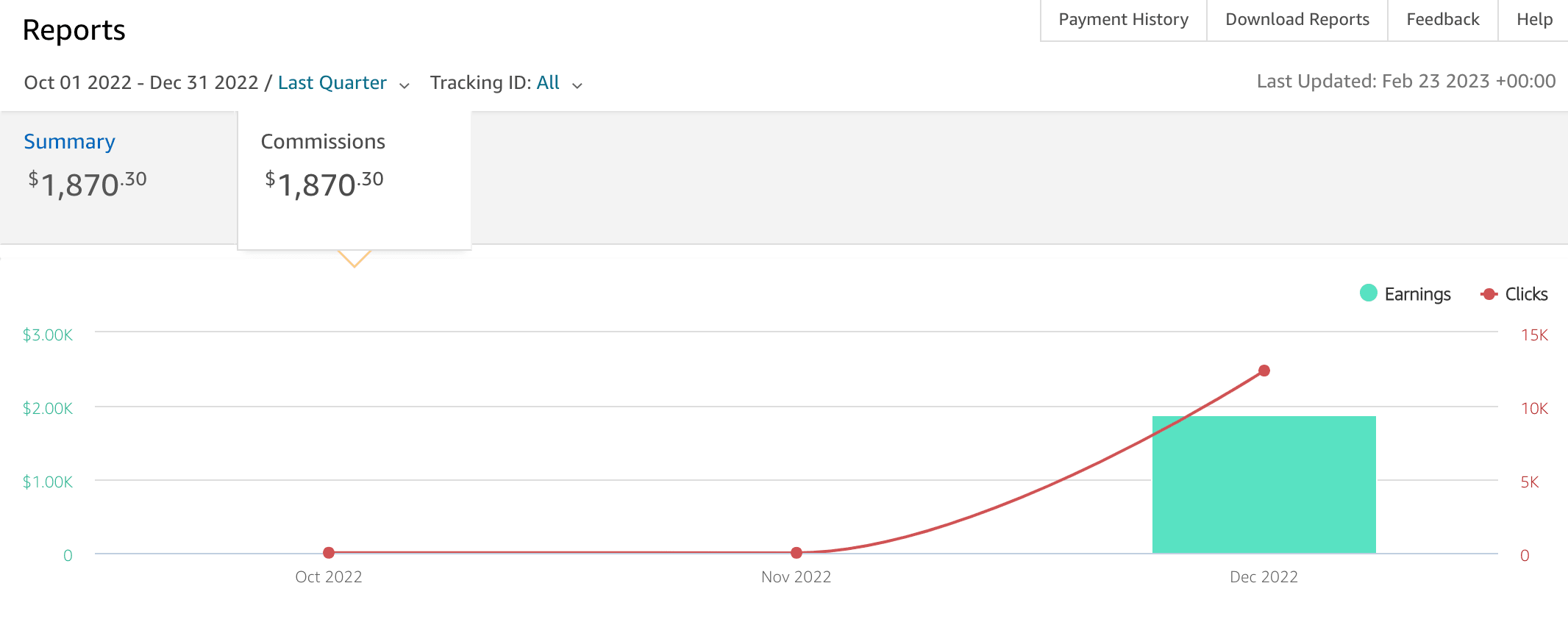Open the Payment History page
1568x622 pixels.
[x=1123, y=20]
